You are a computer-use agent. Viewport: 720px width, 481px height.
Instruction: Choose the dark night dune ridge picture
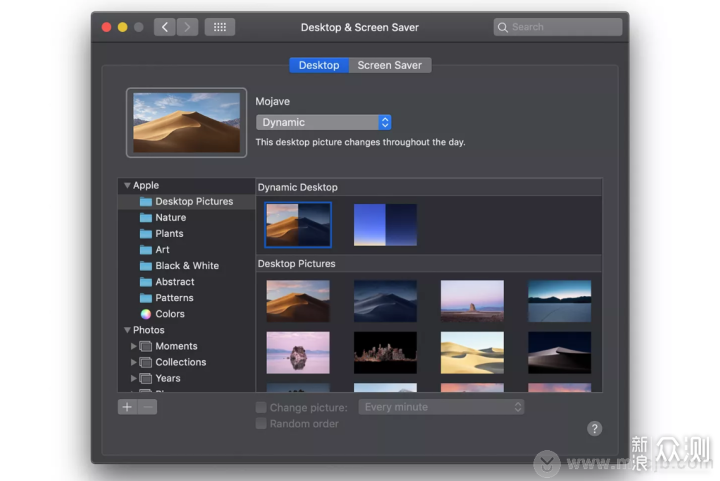tap(559, 352)
